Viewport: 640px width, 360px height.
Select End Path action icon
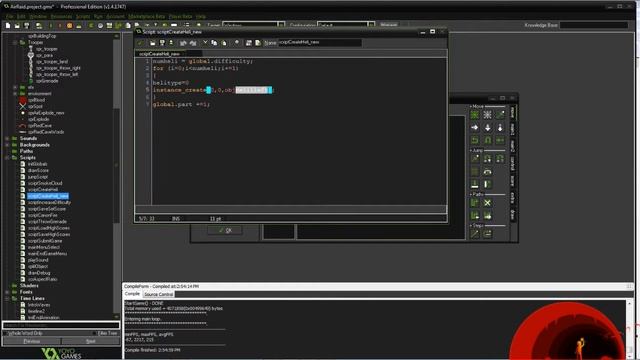487,203
